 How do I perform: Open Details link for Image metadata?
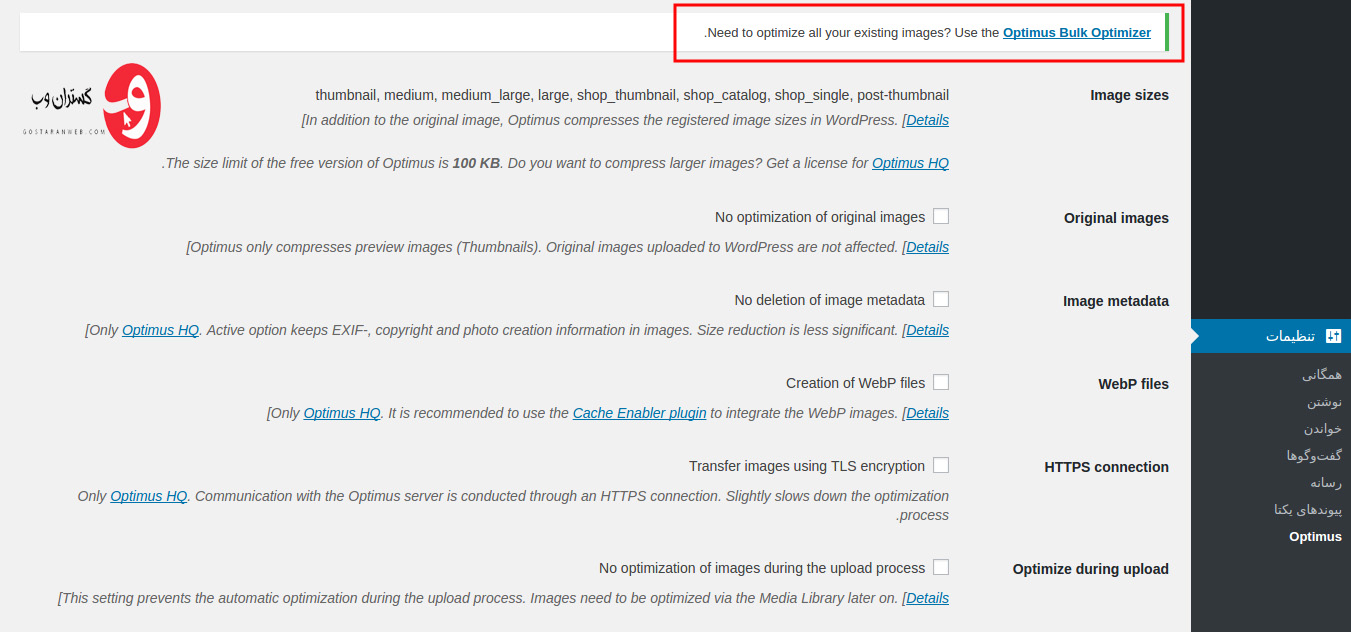click(927, 330)
